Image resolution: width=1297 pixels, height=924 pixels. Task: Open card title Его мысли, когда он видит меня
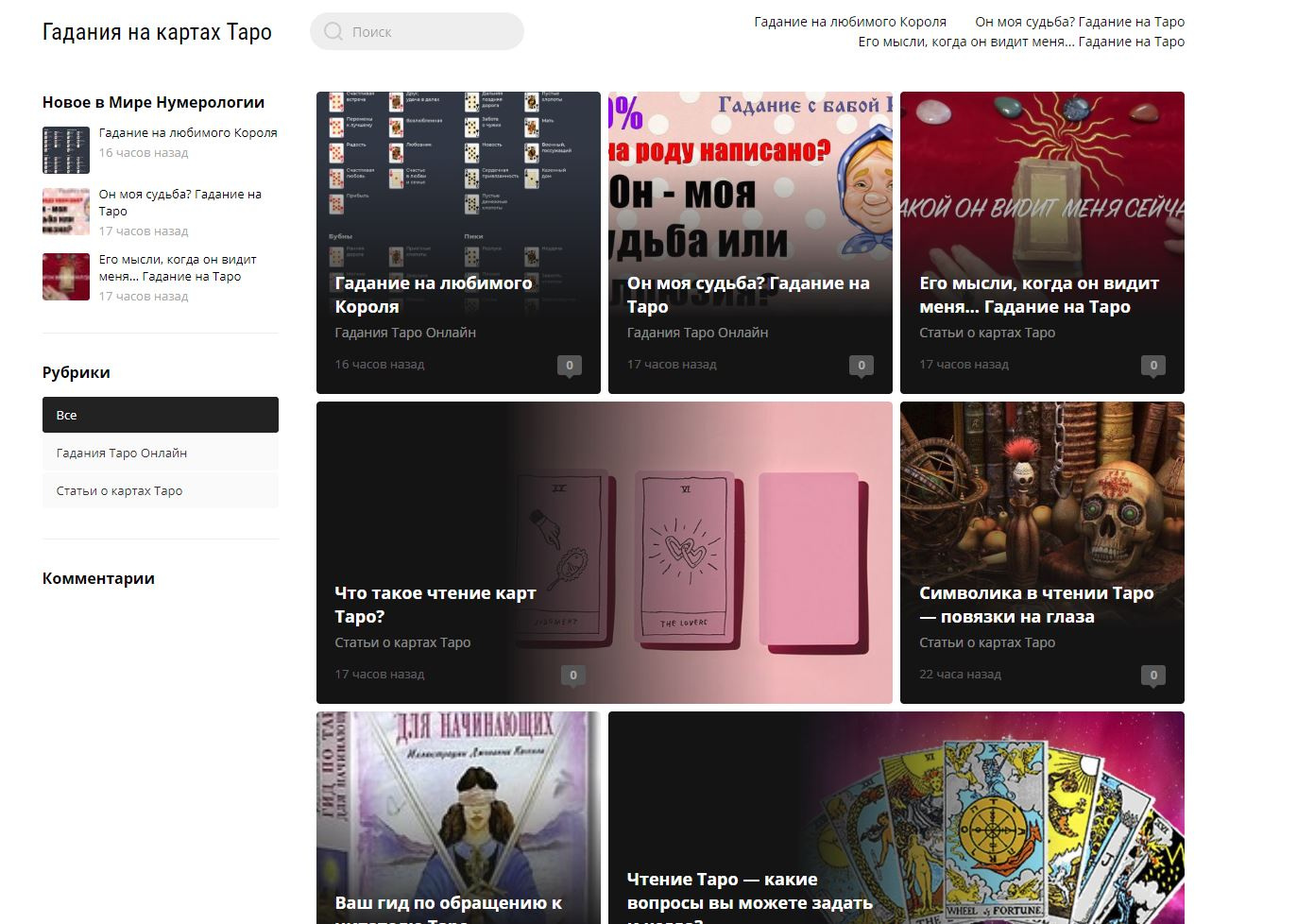1039,295
